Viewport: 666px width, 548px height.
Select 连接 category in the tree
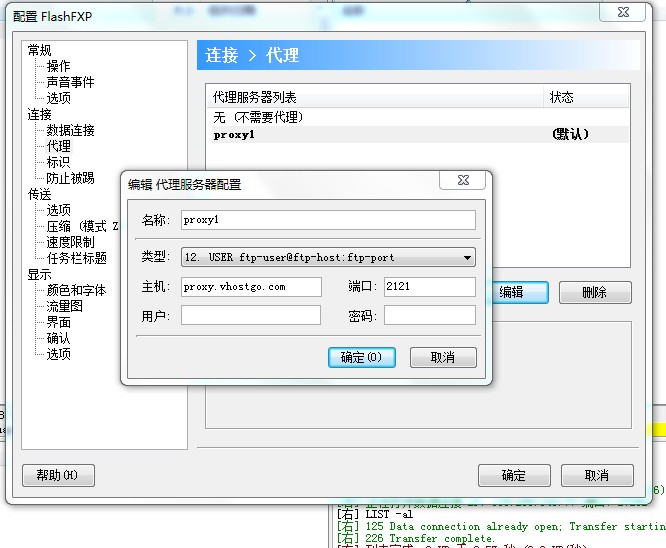click(x=40, y=114)
